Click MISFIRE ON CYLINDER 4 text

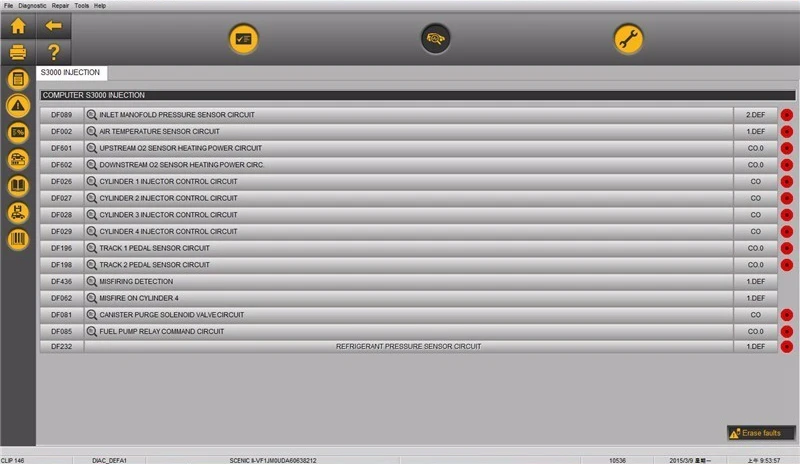(139, 298)
